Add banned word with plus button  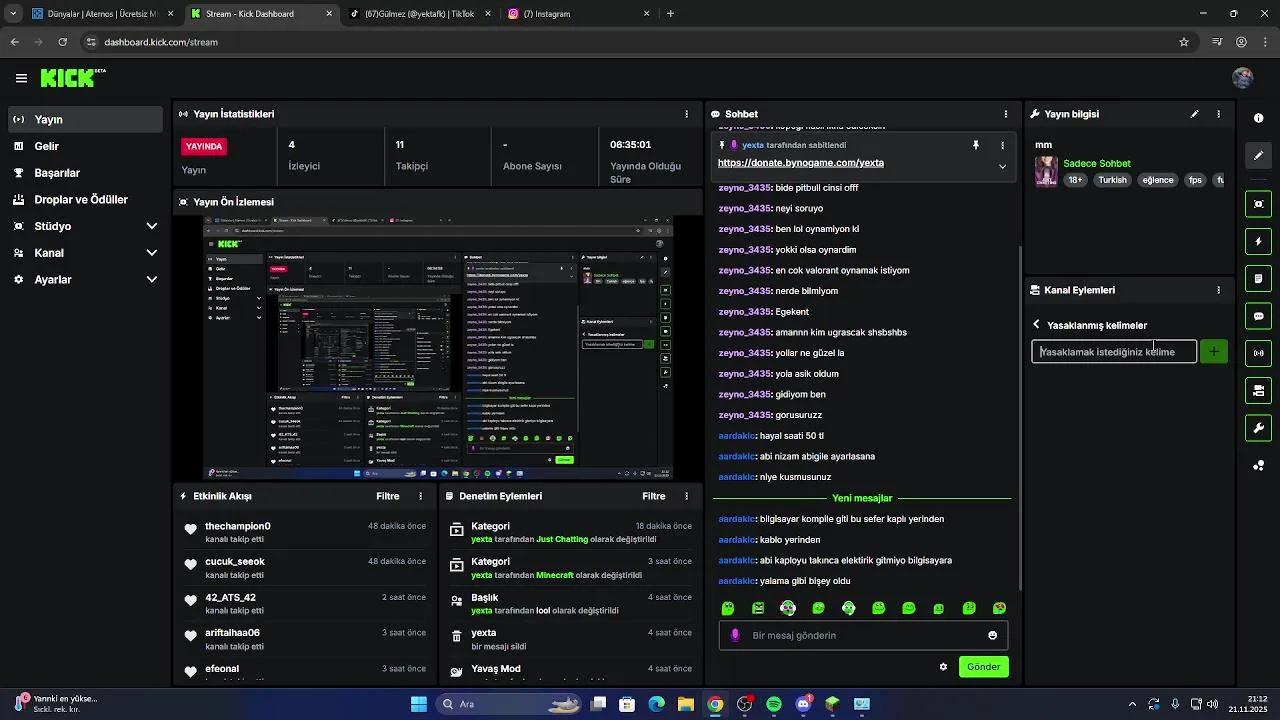1214,352
